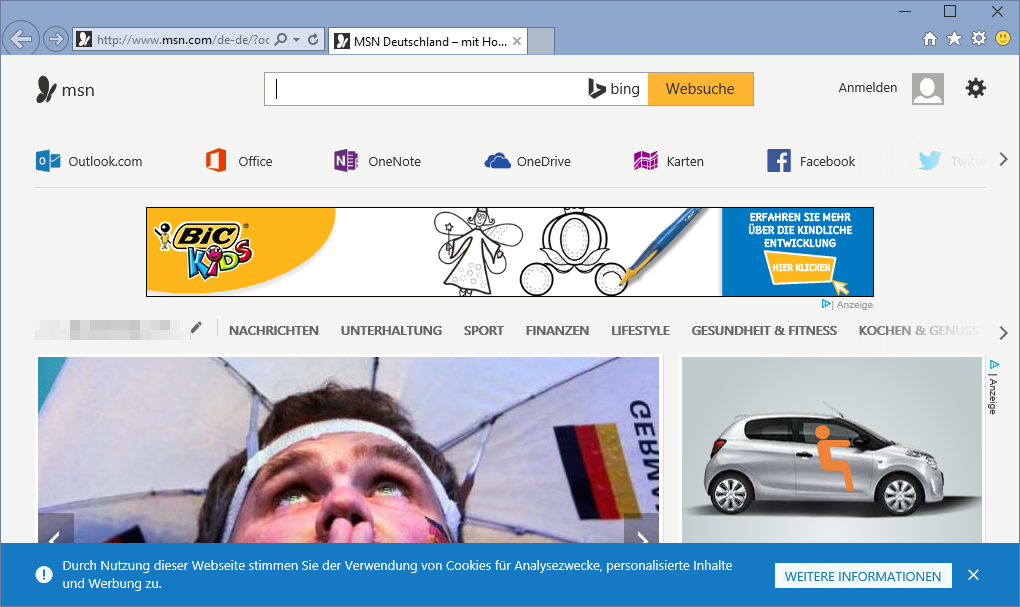Launch OneNote from the shortcut bar

[x=346, y=161]
